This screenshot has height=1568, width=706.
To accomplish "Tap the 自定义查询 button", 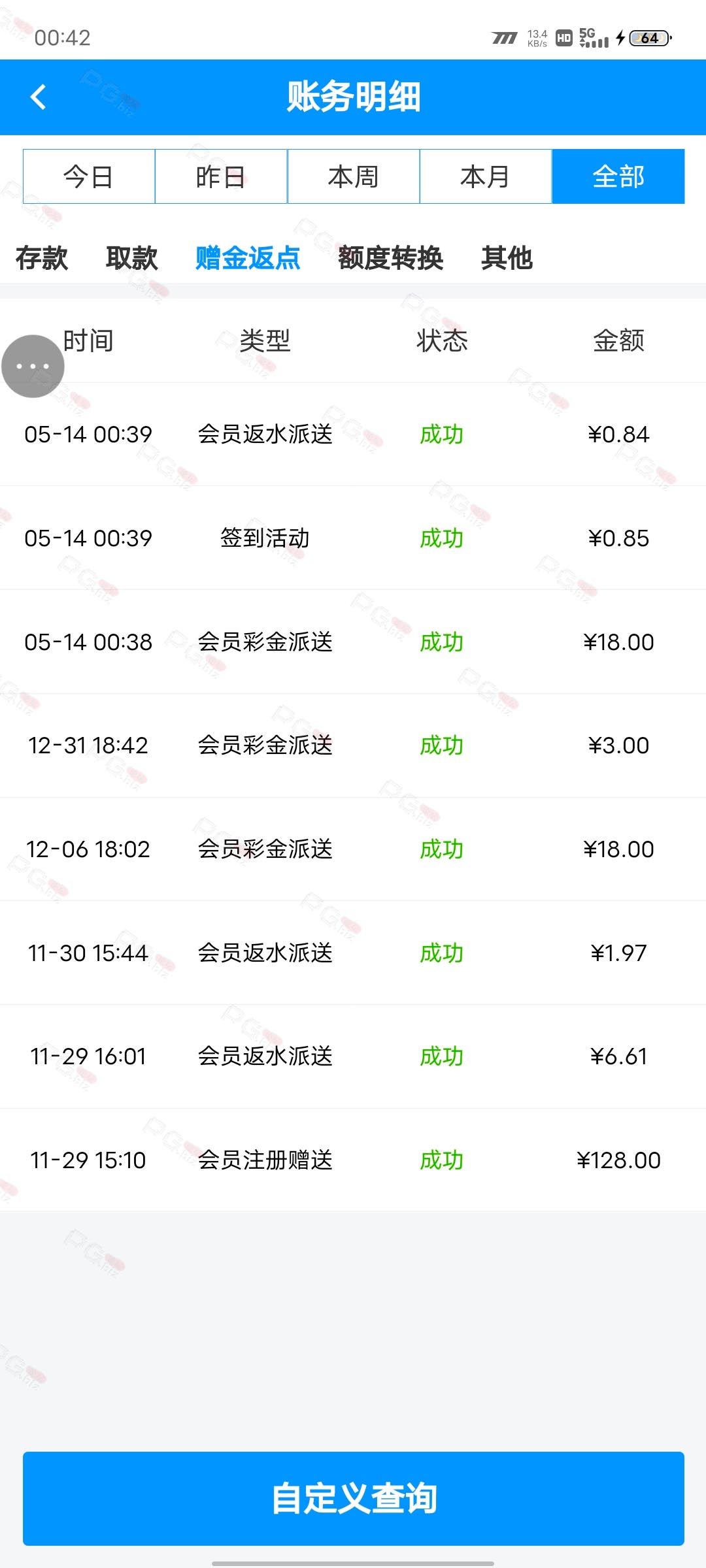I will [x=354, y=1498].
